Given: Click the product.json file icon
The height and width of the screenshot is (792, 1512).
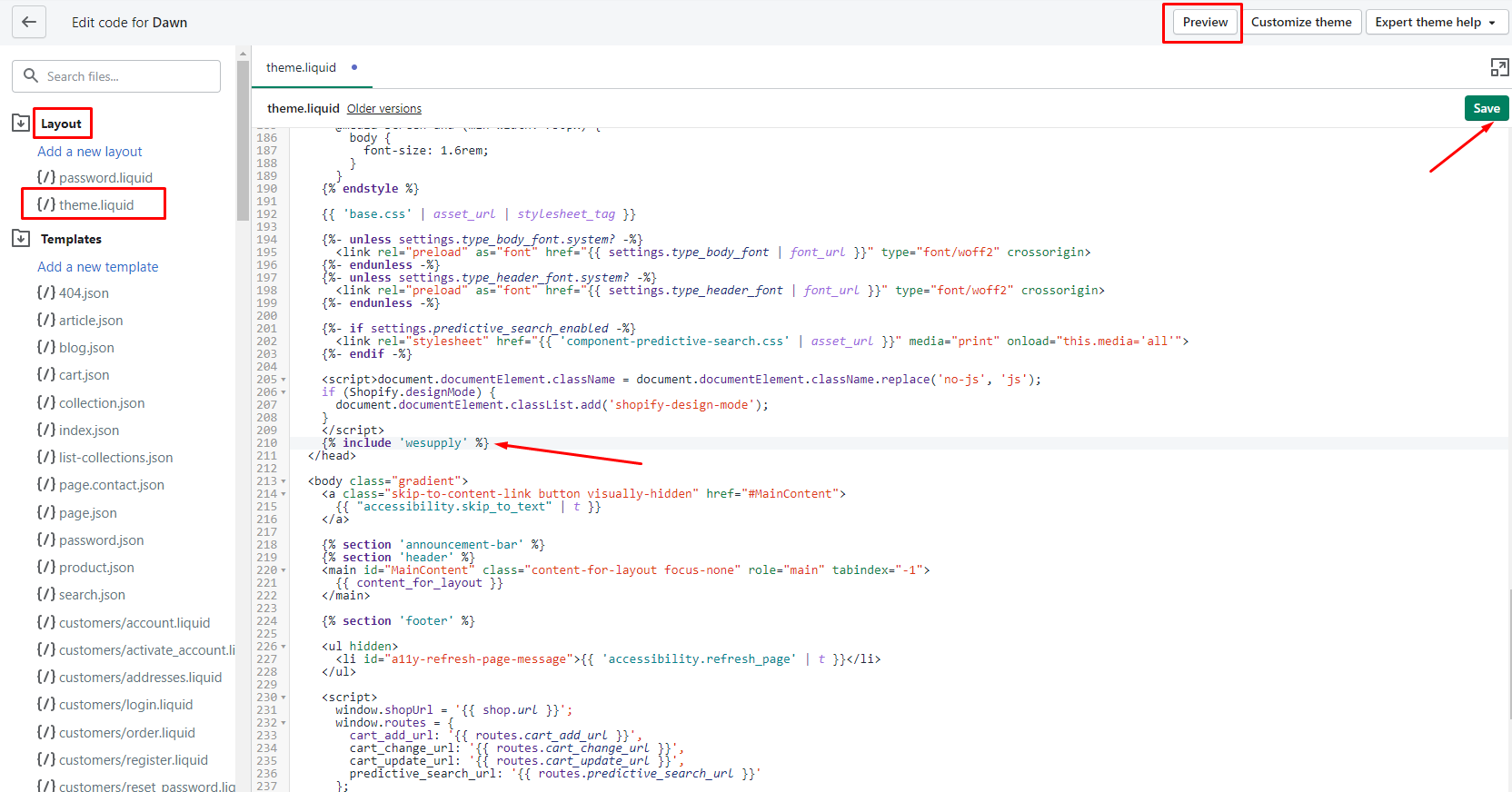Looking at the screenshot, I should tap(46, 567).
